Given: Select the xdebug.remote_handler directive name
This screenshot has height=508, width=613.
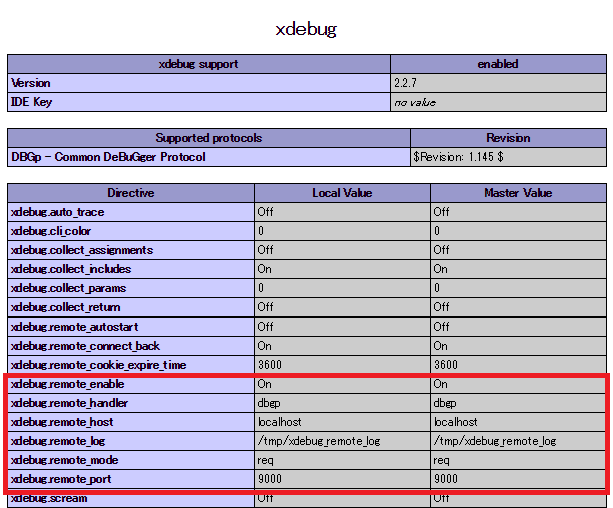Looking at the screenshot, I should coord(131,403).
